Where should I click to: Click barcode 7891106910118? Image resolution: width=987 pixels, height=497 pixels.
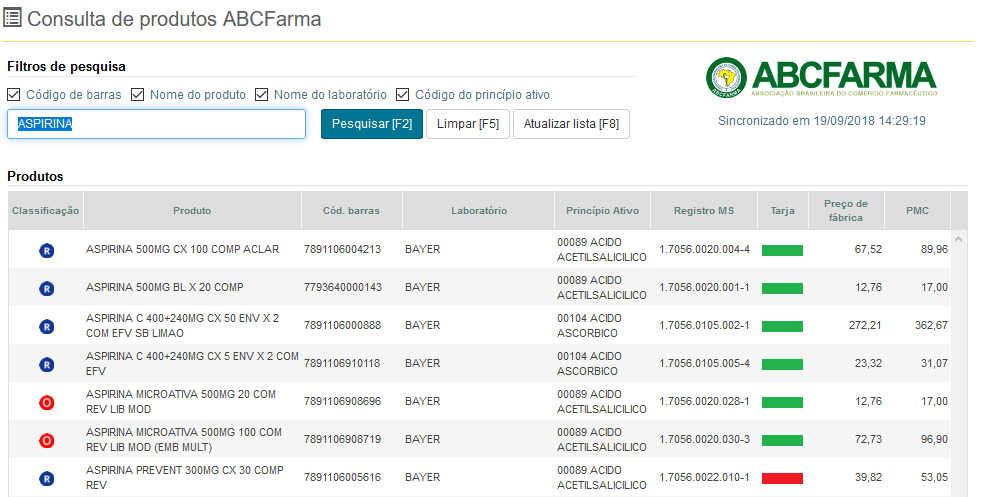342,363
